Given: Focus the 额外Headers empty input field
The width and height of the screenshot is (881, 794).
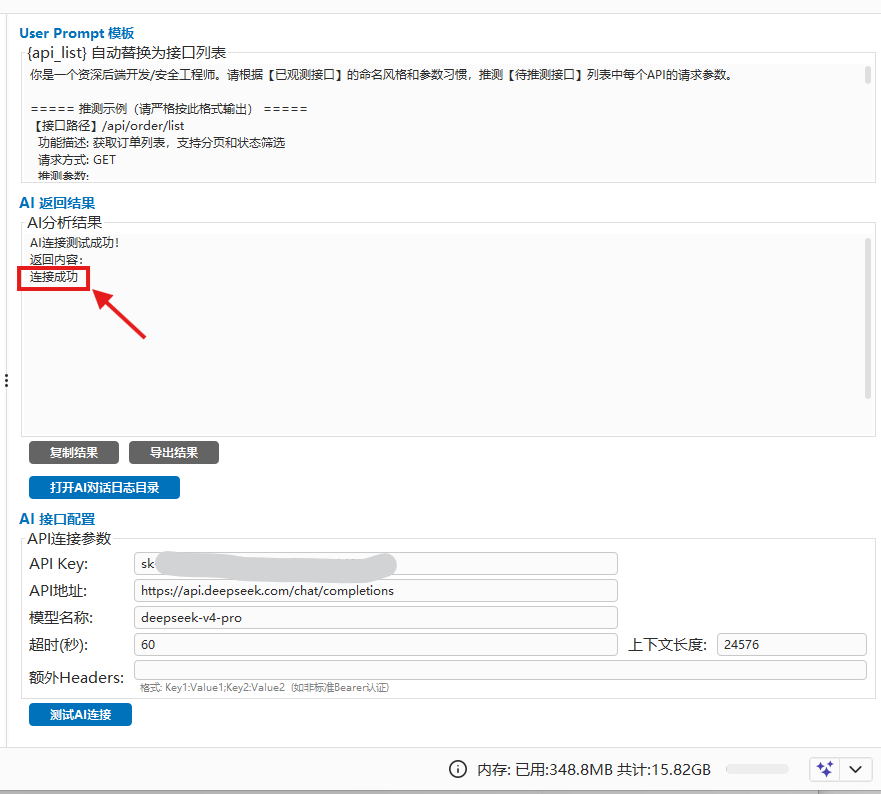Looking at the screenshot, I should click(500, 670).
